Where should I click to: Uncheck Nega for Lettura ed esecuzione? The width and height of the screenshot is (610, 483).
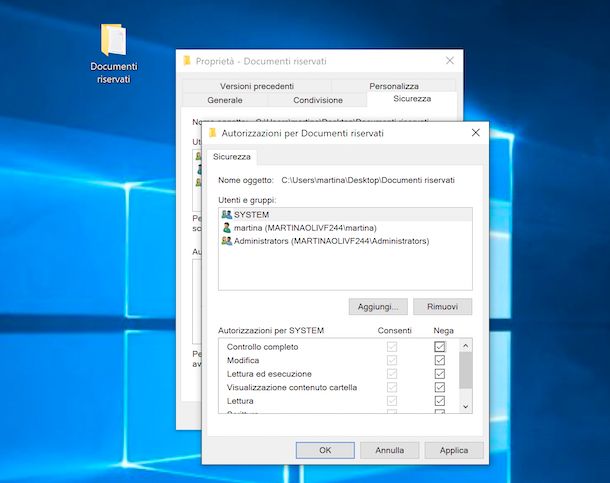[x=440, y=374]
